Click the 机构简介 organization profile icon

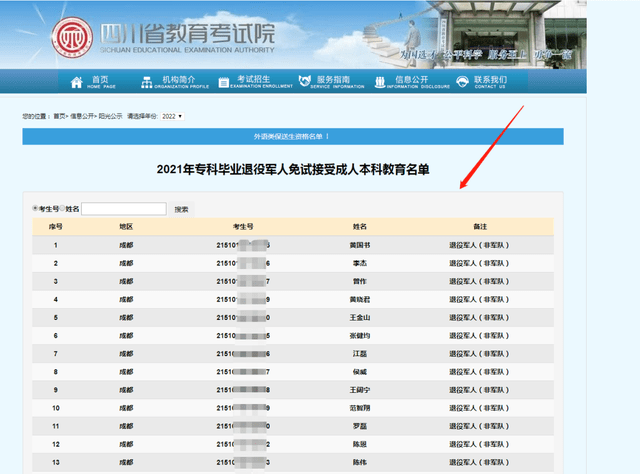coord(145,82)
